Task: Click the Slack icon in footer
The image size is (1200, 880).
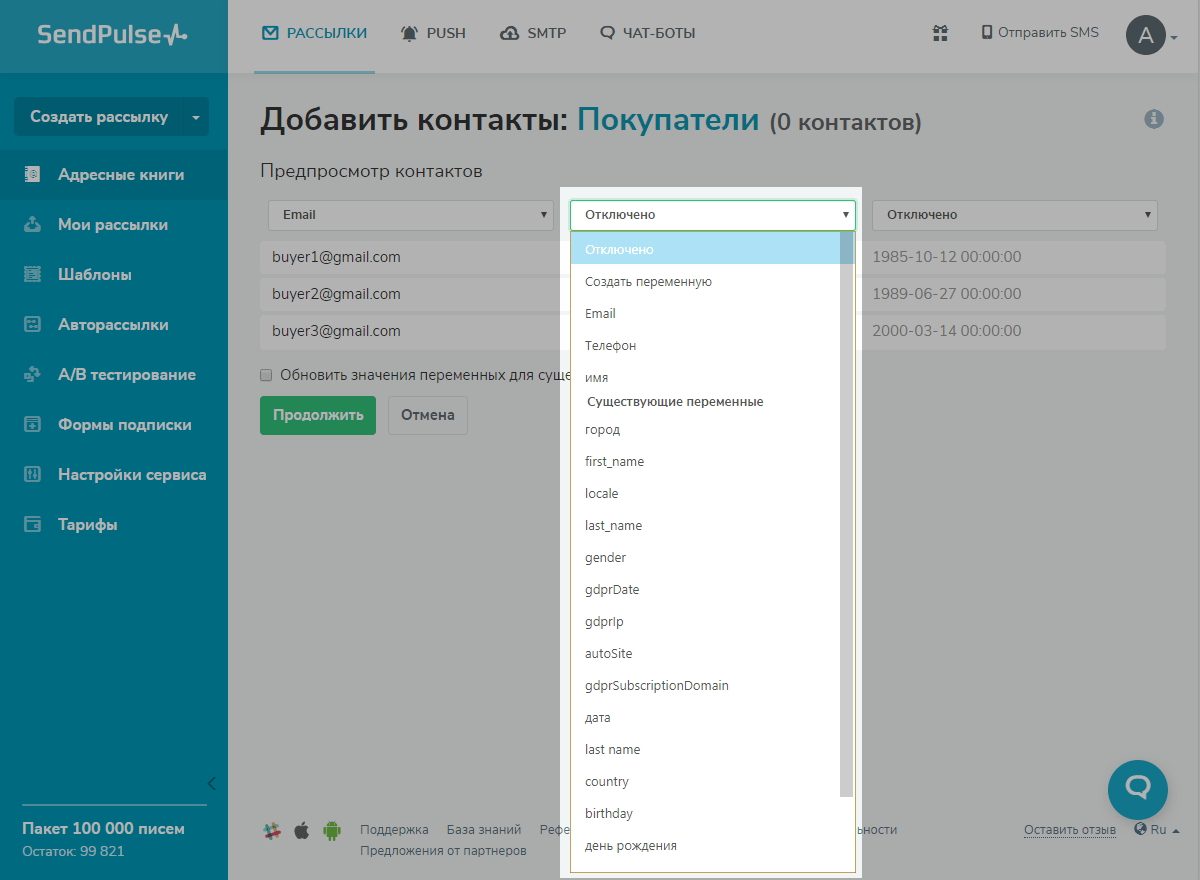Action: tap(272, 830)
